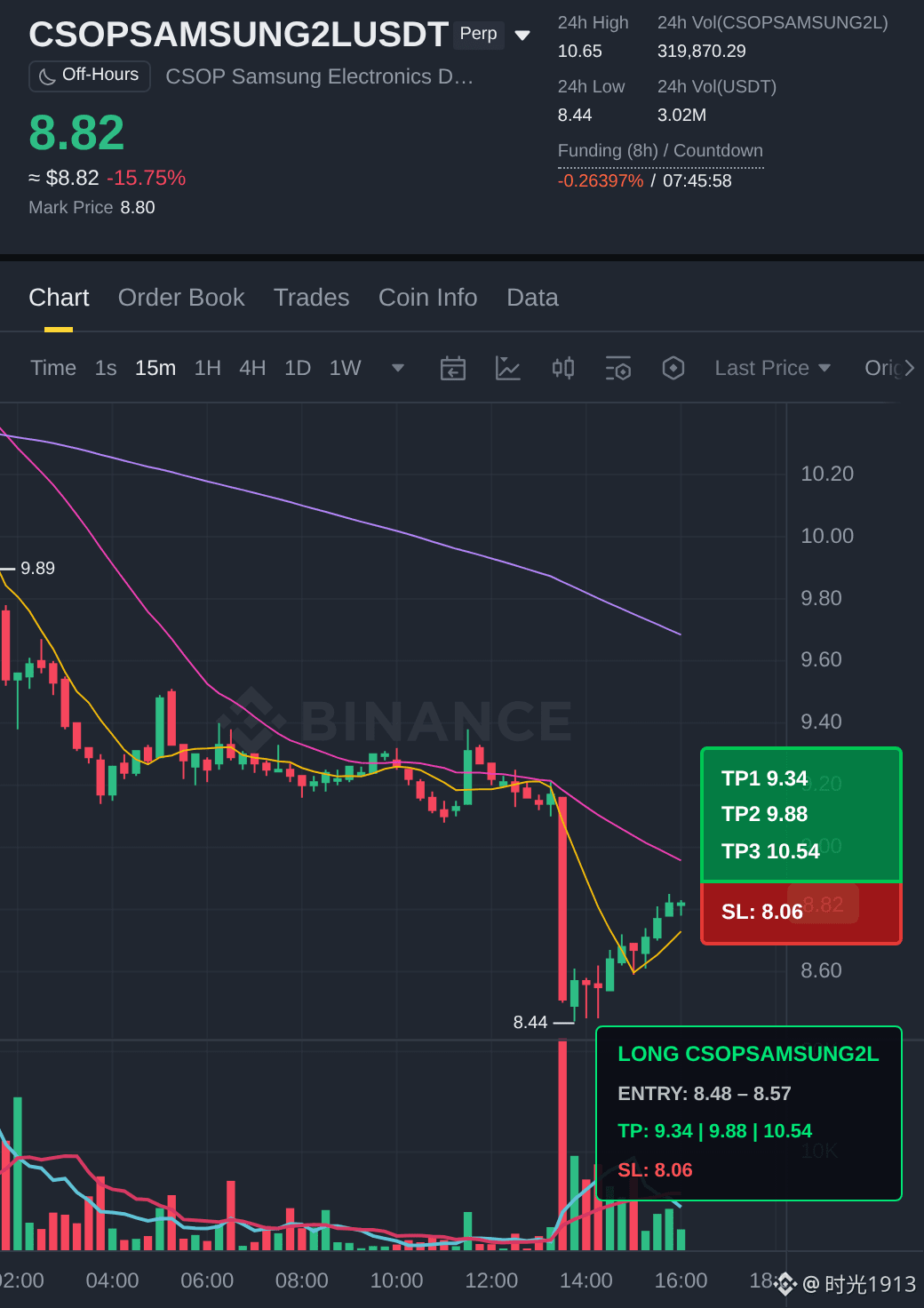Tap the 16:00 time axis label

(x=681, y=1280)
